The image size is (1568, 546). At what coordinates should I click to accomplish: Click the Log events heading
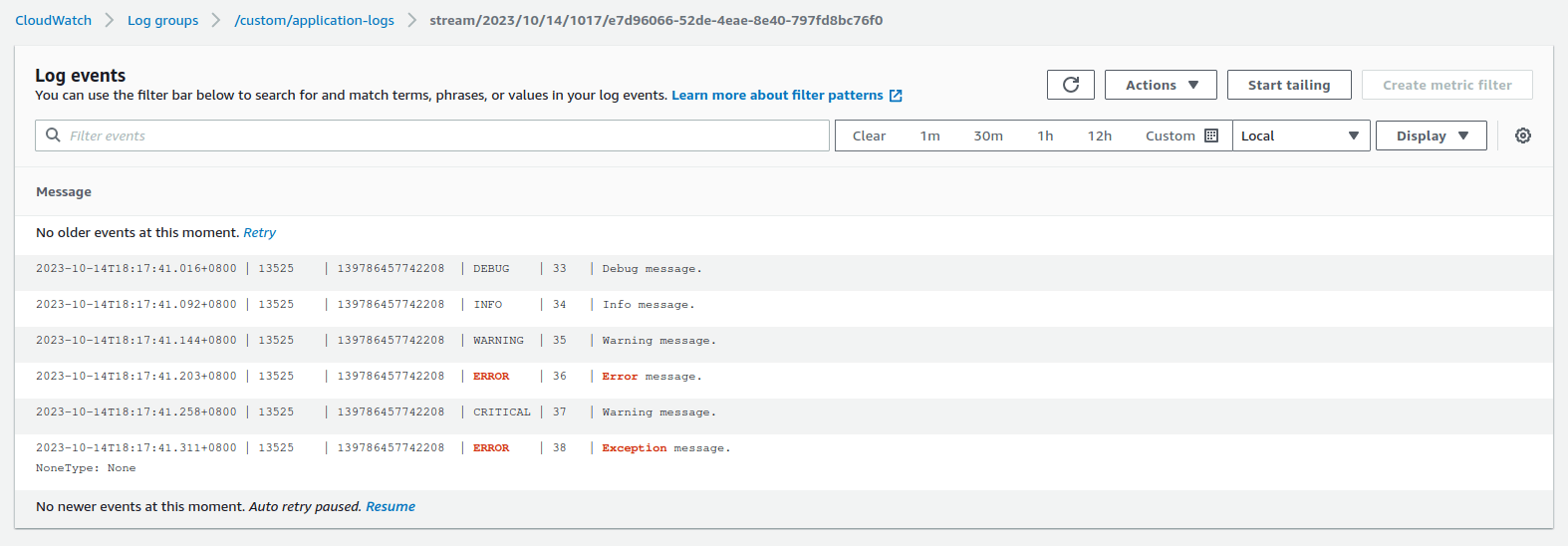coord(80,76)
